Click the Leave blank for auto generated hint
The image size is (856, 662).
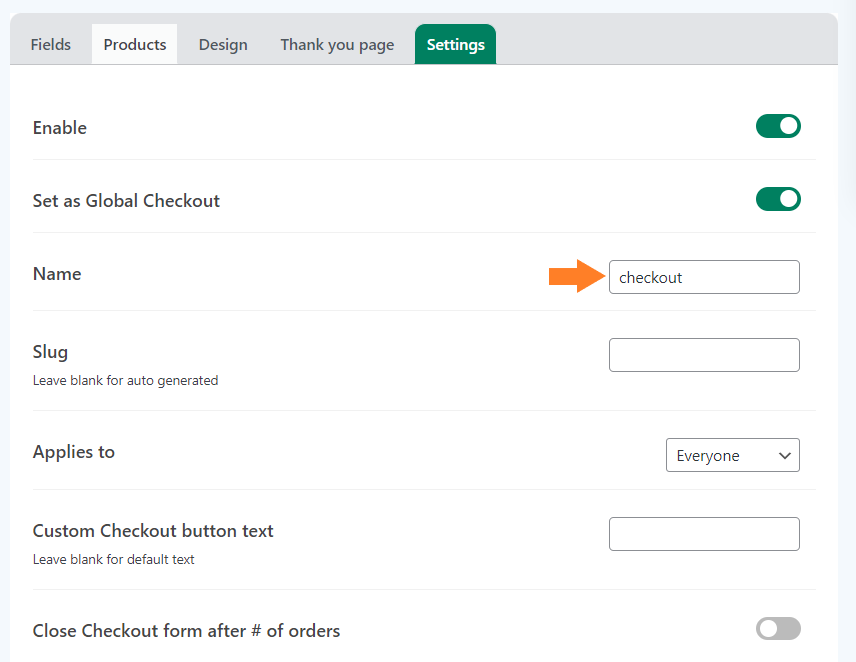pos(126,380)
